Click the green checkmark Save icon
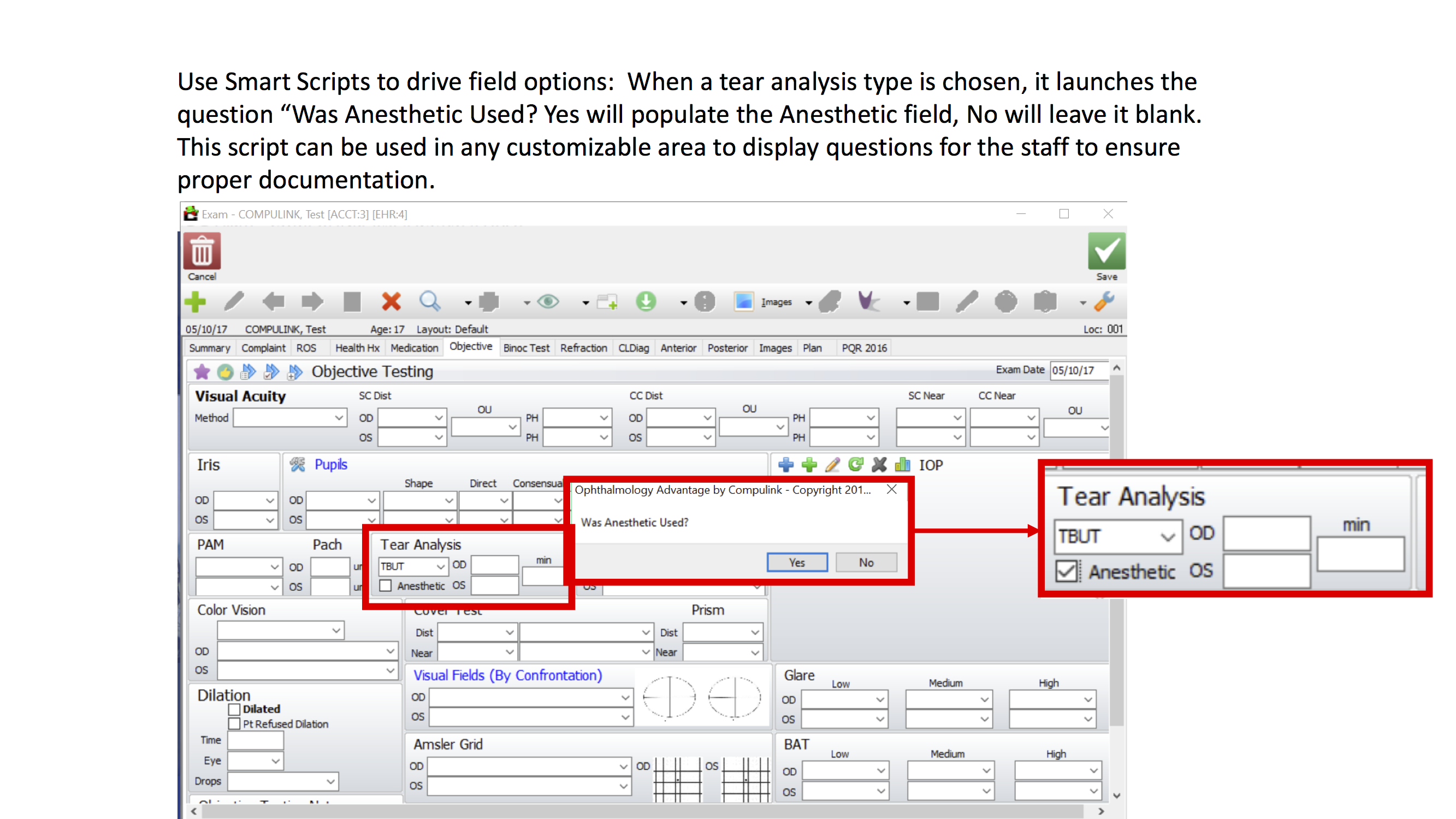The width and height of the screenshot is (1456, 819). (1106, 252)
